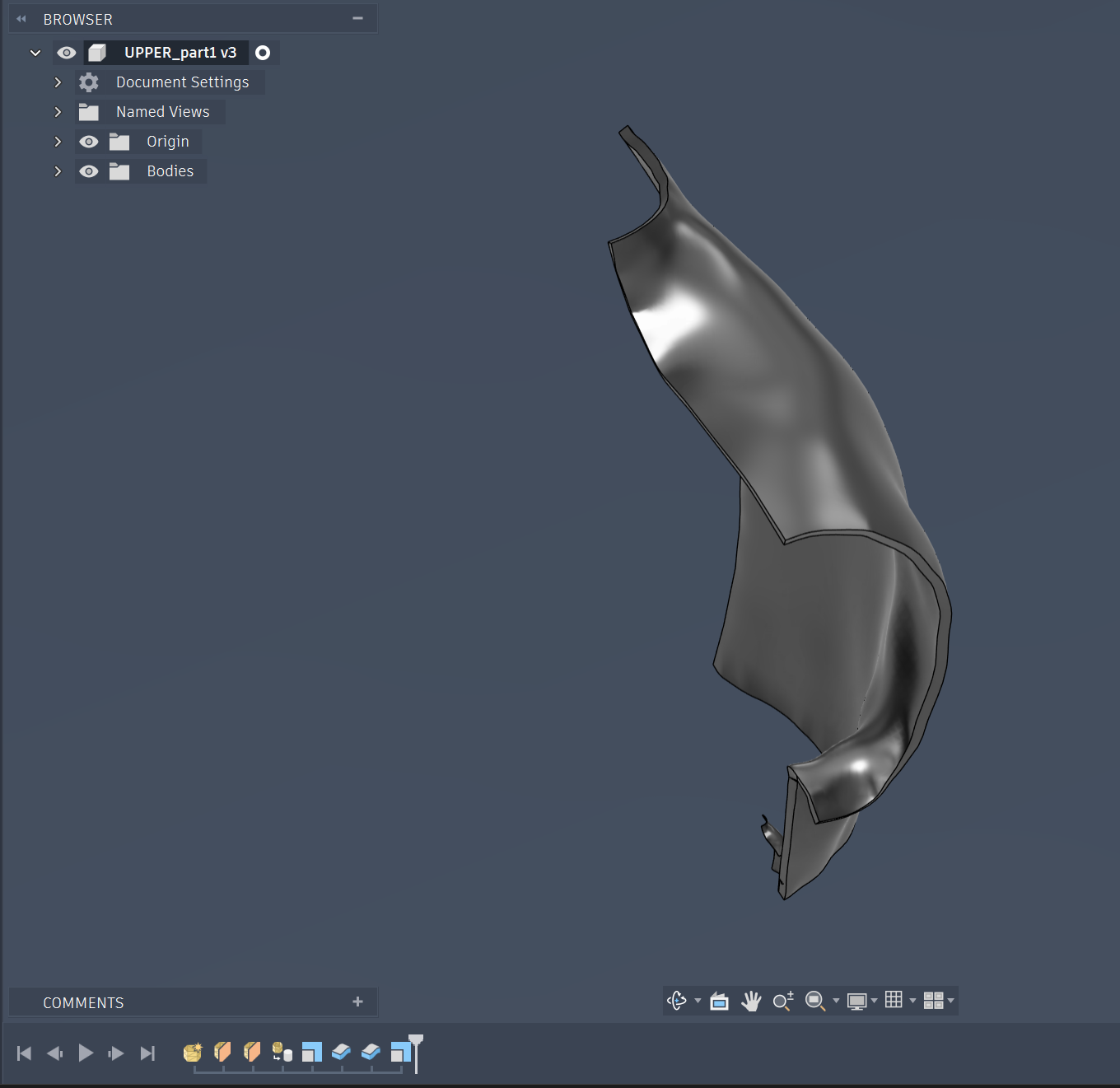Play the timeline
Screen dimensions: 1120x1088
[86, 1053]
